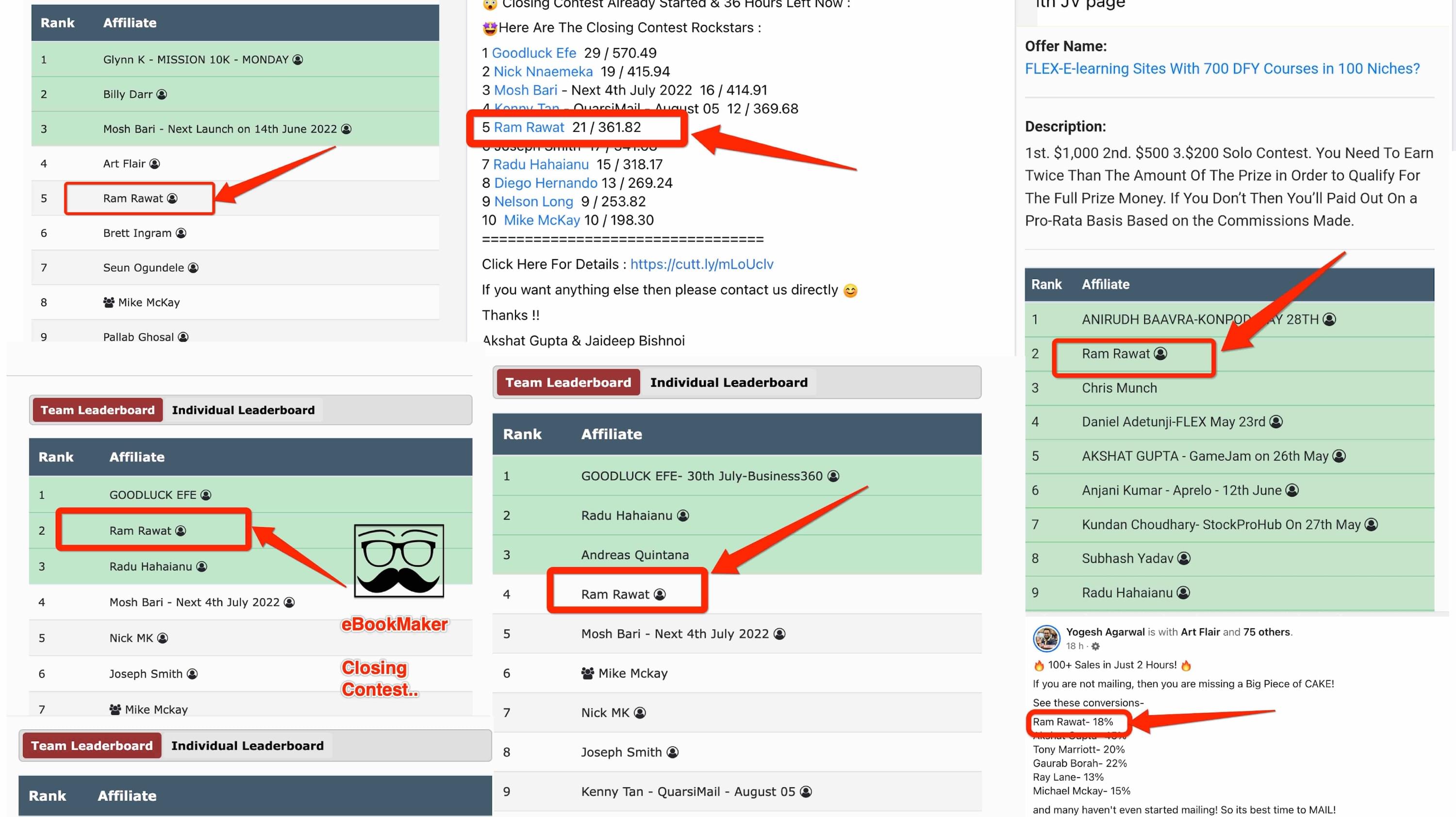Switch to Individual Leaderboard tab in middle panel
The width and height of the screenshot is (1456, 817).
tap(728, 382)
